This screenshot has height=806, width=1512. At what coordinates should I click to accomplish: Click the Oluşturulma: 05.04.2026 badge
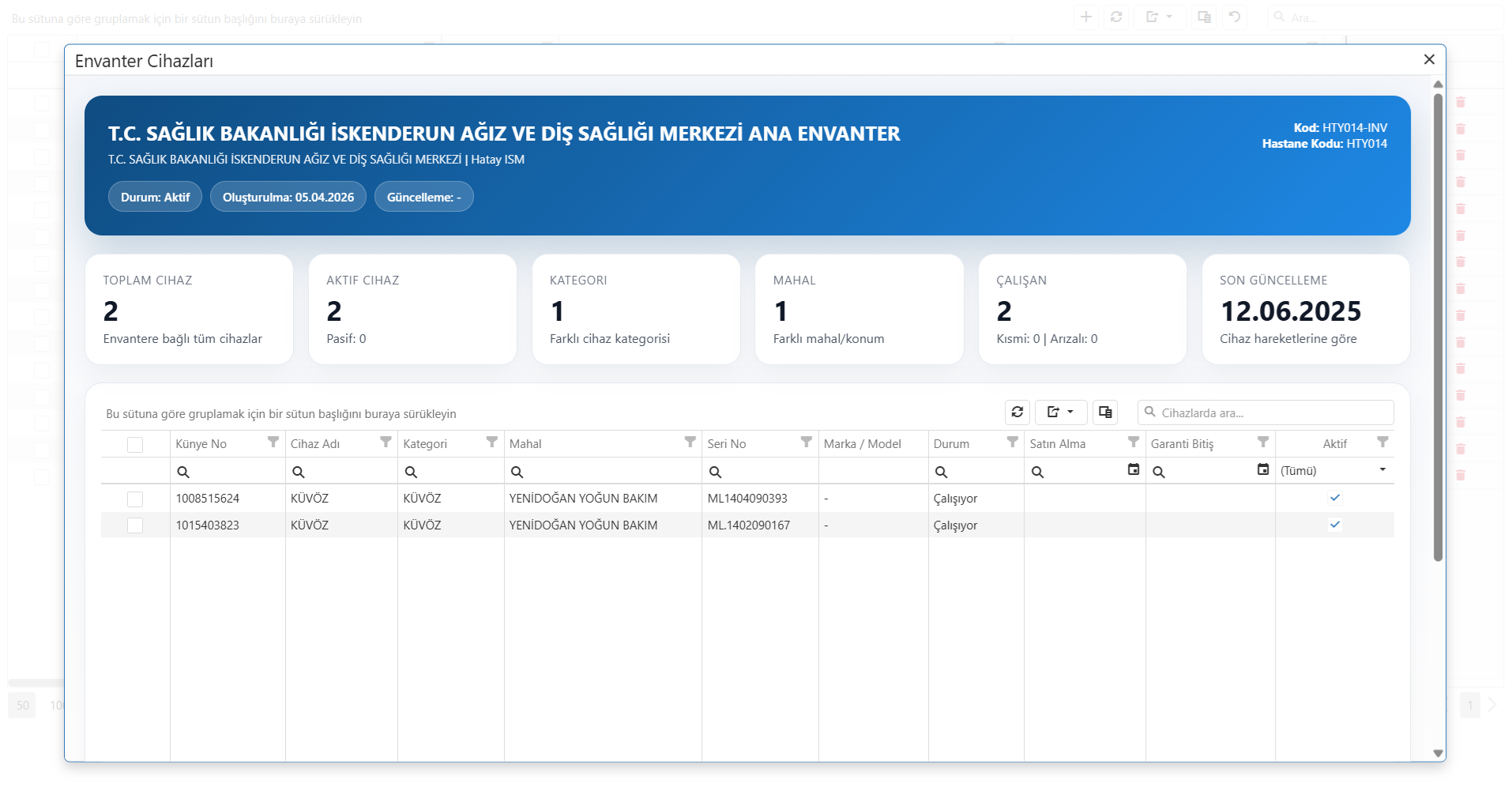[288, 197]
